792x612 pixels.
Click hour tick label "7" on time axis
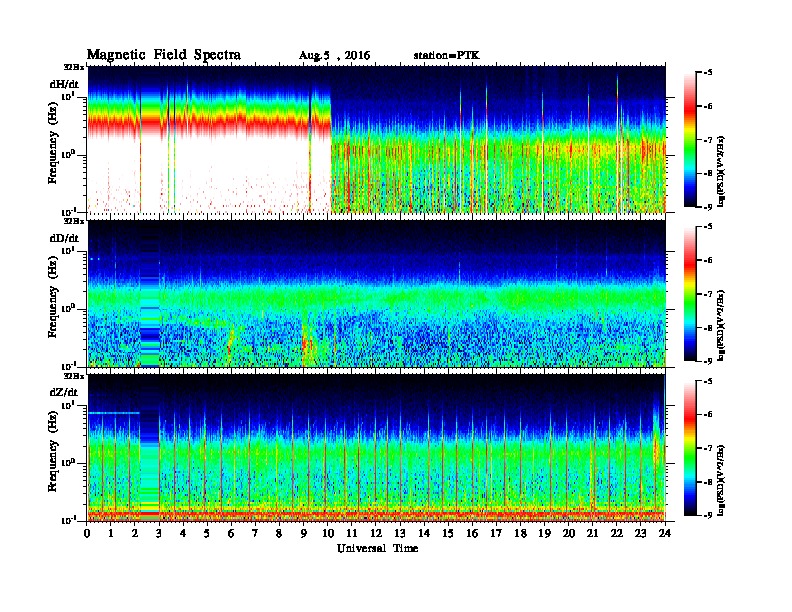tap(255, 534)
